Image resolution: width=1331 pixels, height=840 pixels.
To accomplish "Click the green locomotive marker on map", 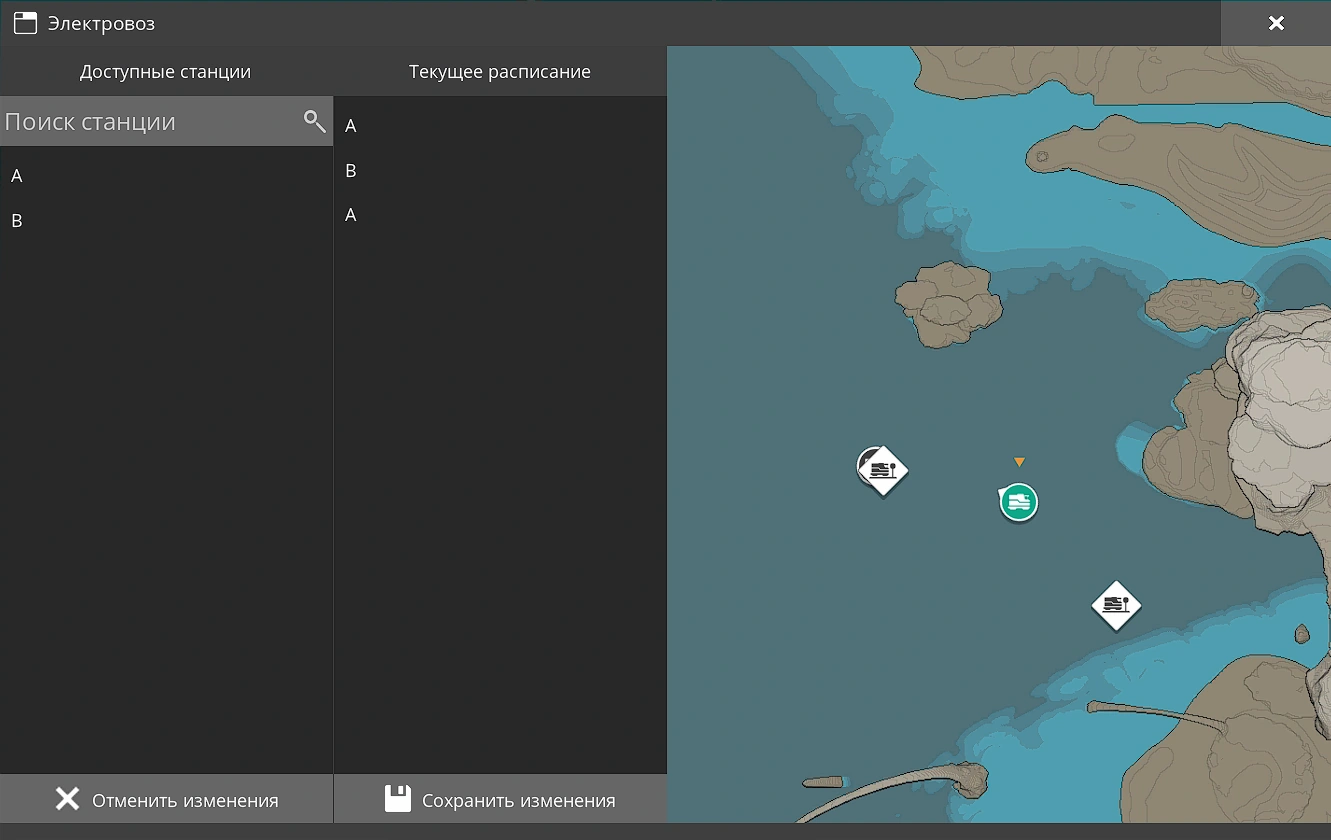I will (1018, 501).
